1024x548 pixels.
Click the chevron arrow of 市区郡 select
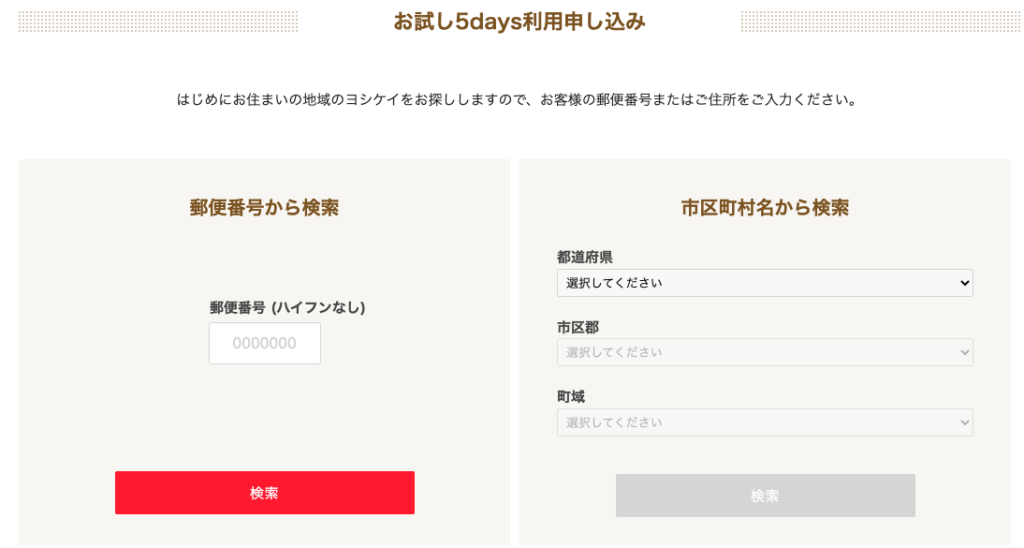964,352
